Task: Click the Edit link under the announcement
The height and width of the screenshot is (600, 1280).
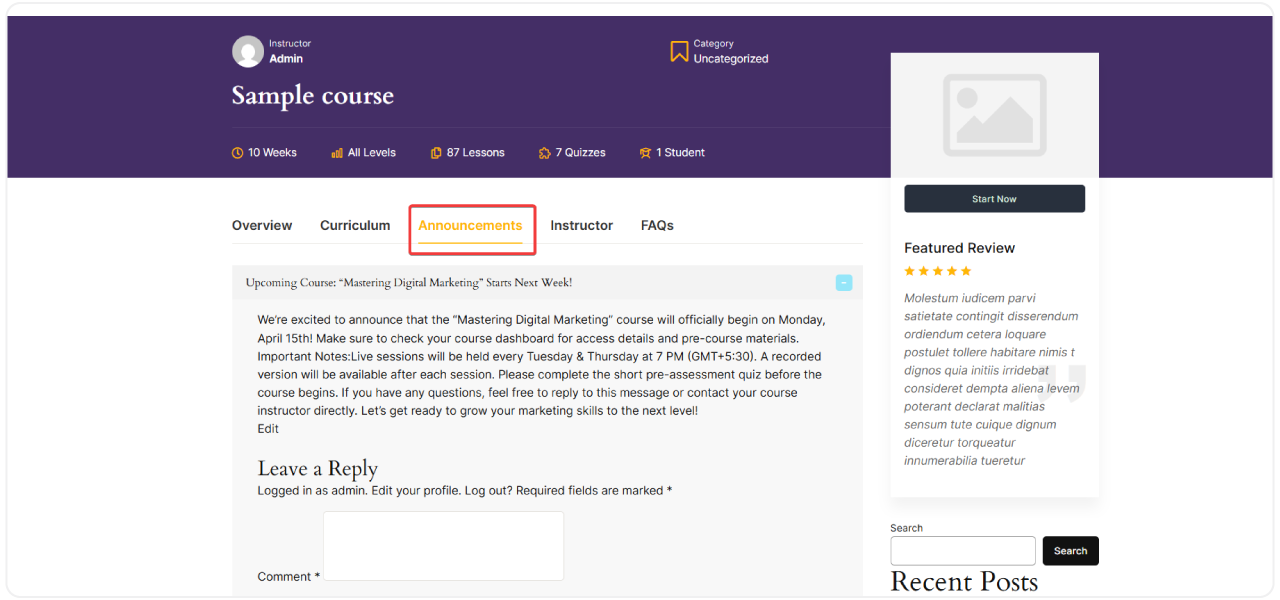Action: click(x=268, y=429)
